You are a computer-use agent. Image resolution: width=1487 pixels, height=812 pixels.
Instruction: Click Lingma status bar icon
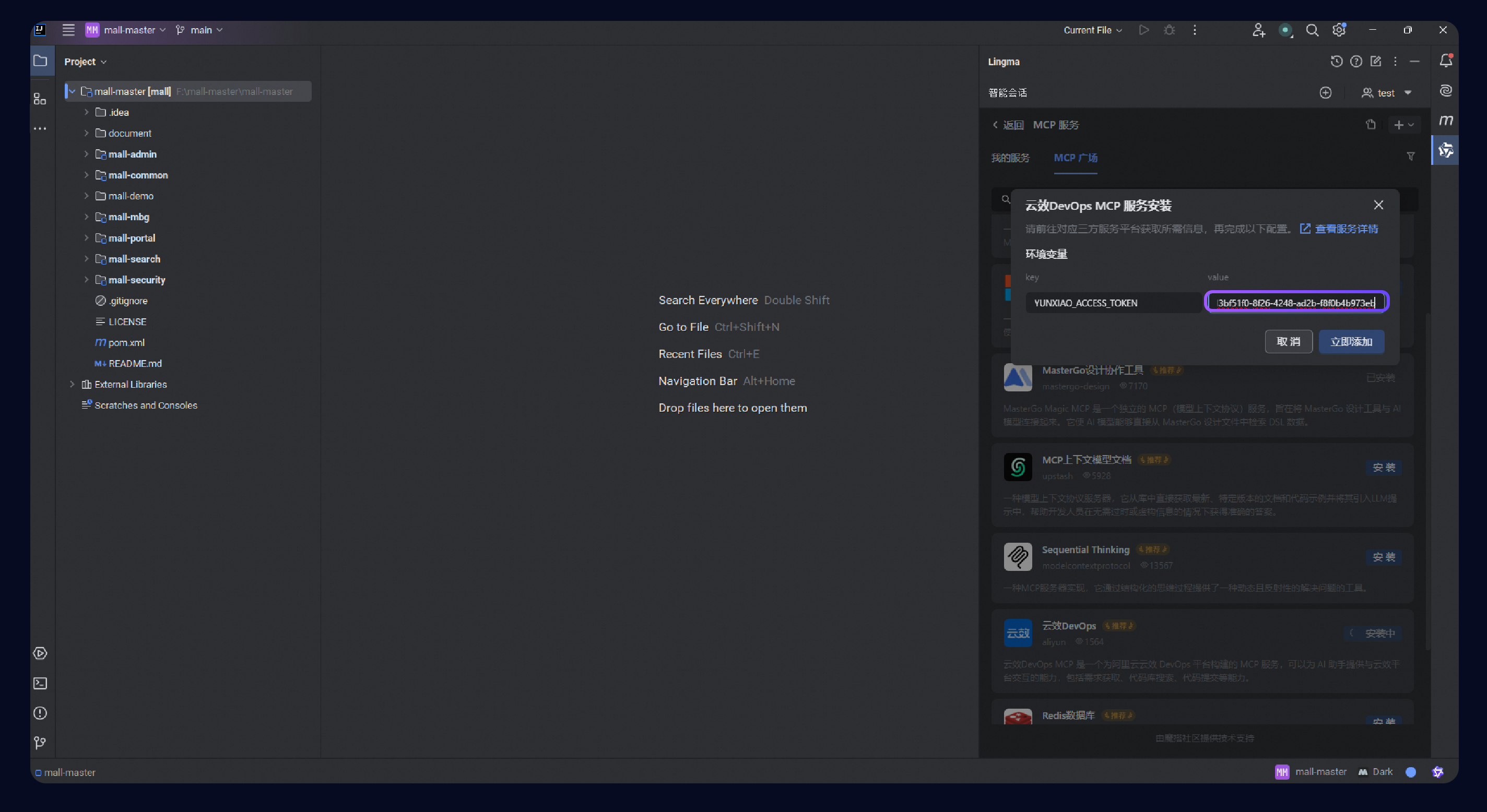pos(1437,772)
